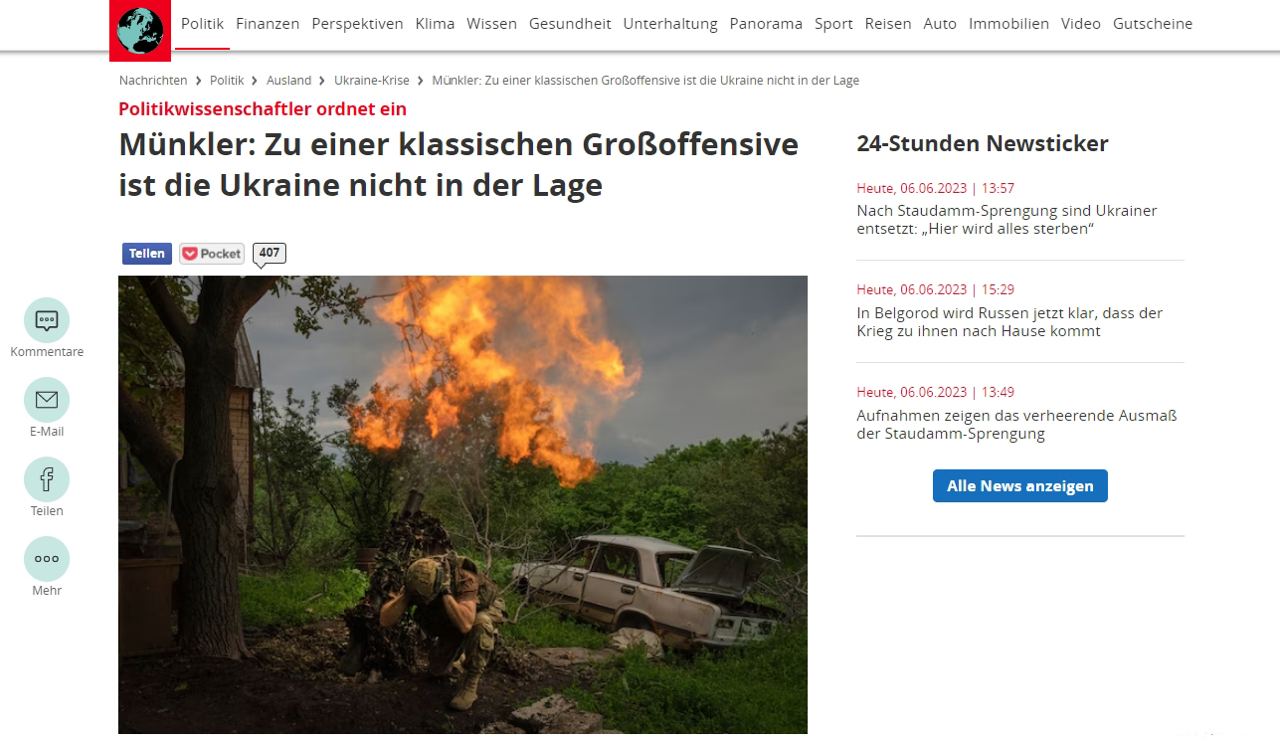Screen dimensions: 1280x741
Task: Click the Nachrichten breadcrumb link
Action: coord(153,80)
